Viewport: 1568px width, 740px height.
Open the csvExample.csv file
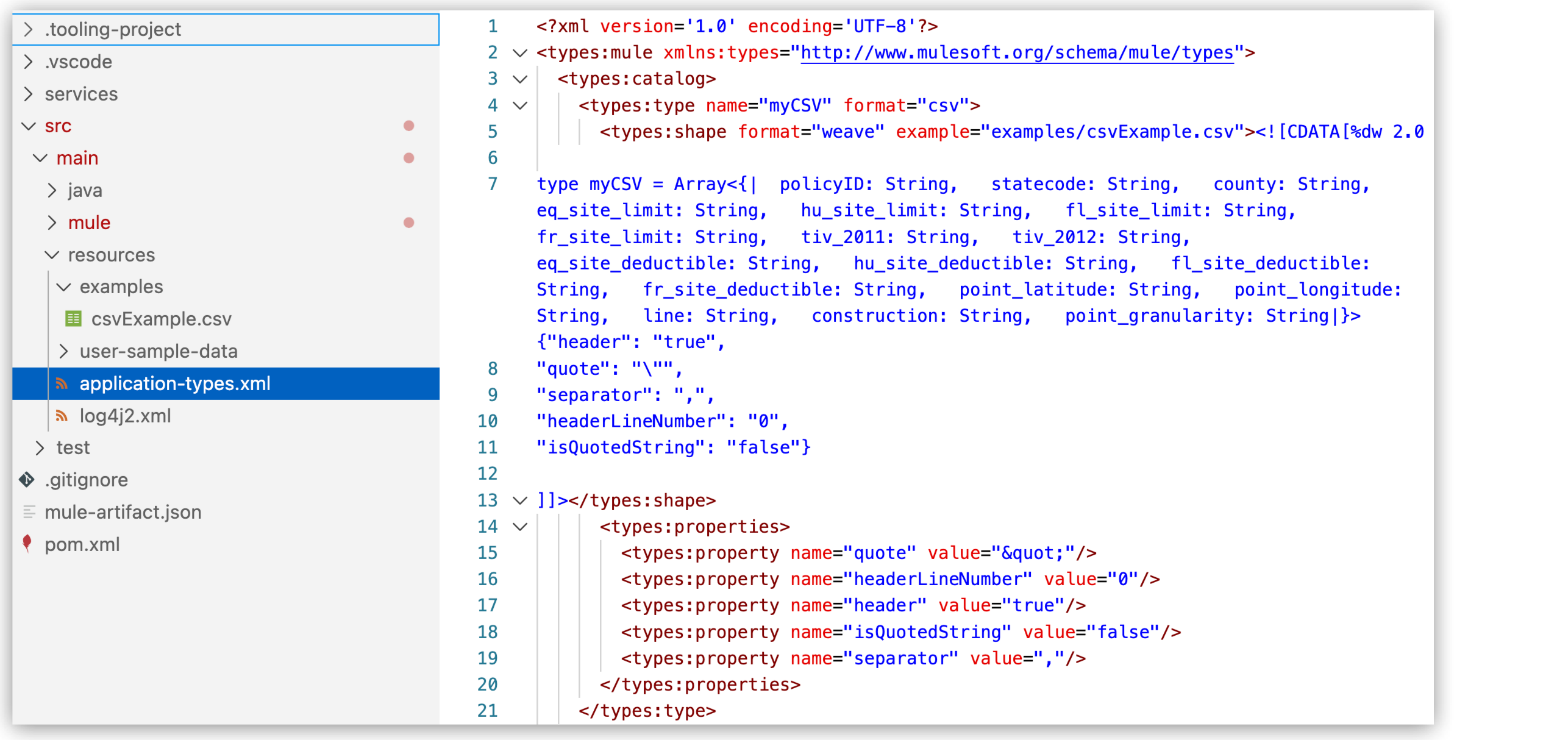click(x=161, y=319)
